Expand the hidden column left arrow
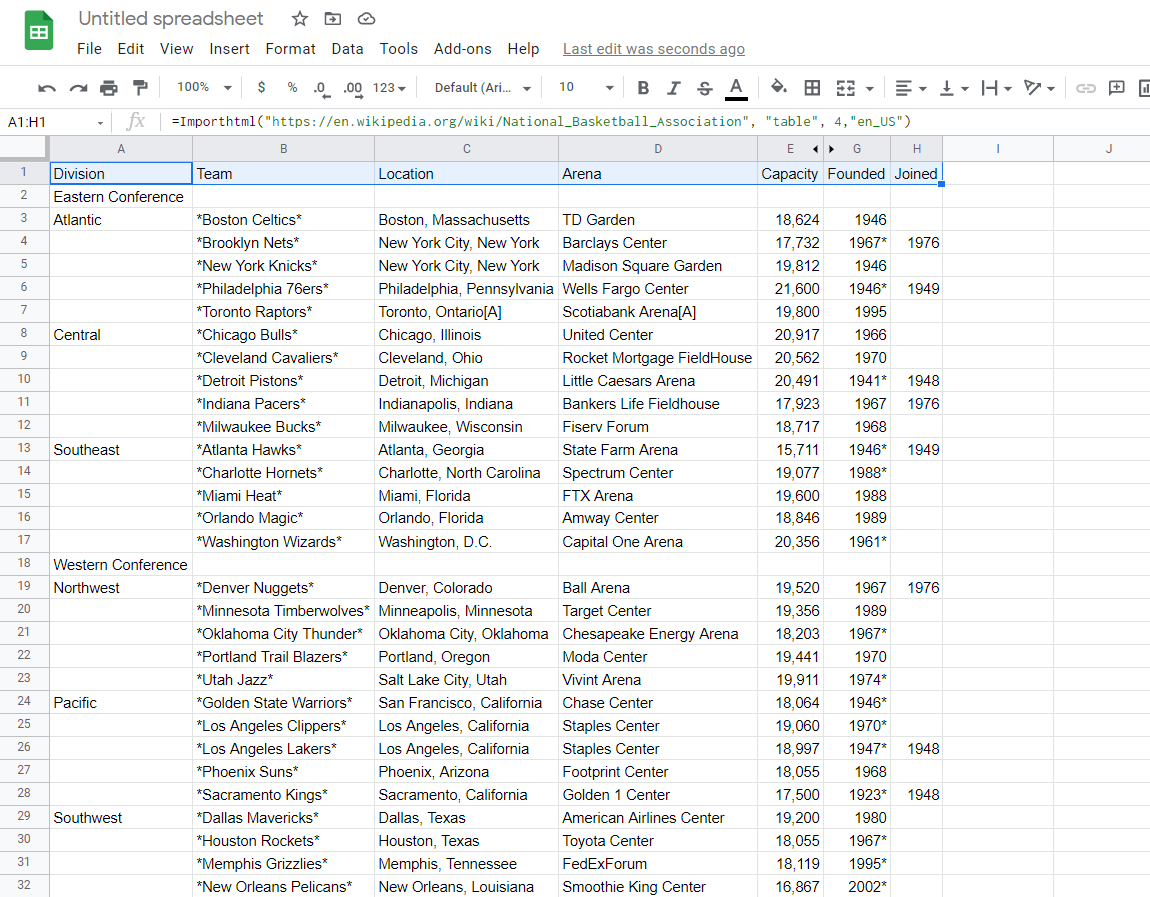Image resolution: width=1150 pixels, height=897 pixels. pos(815,149)
